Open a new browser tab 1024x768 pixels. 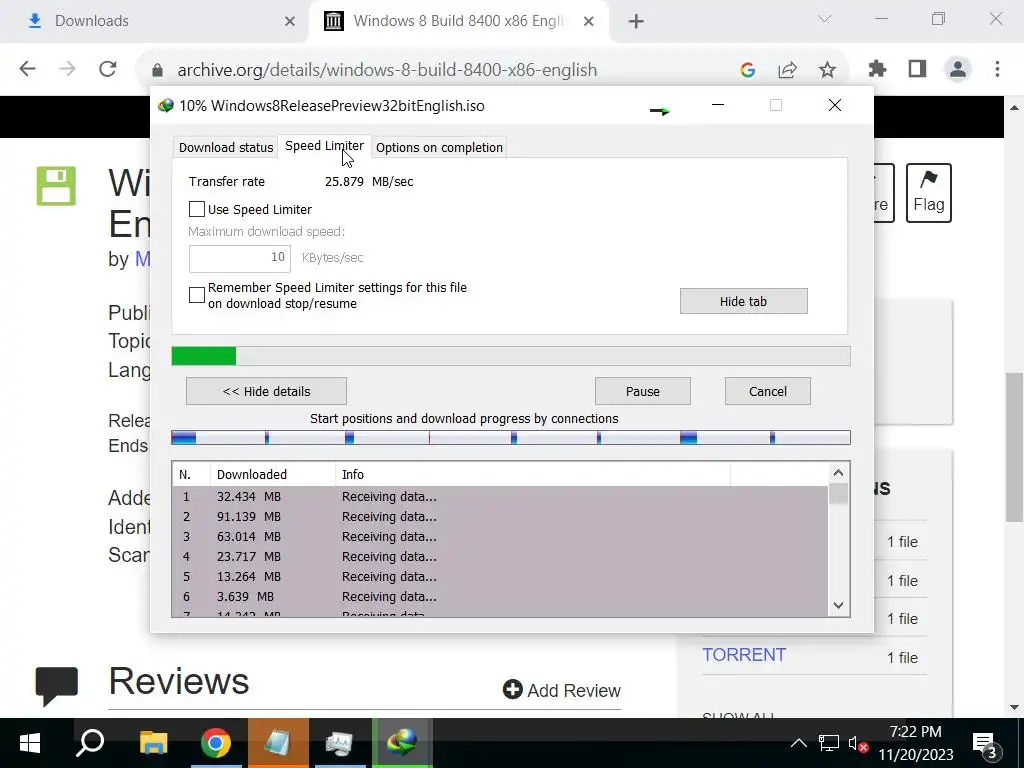(x=636, y=22)
